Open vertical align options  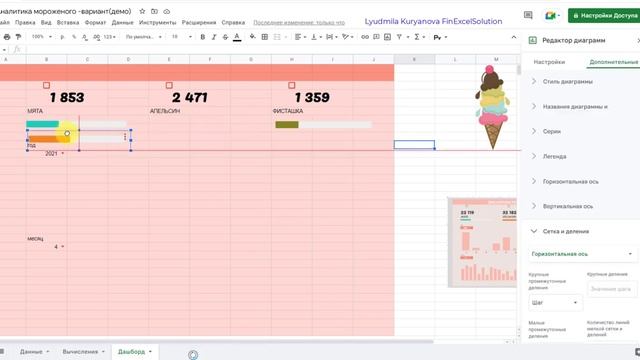coord(316,37)
